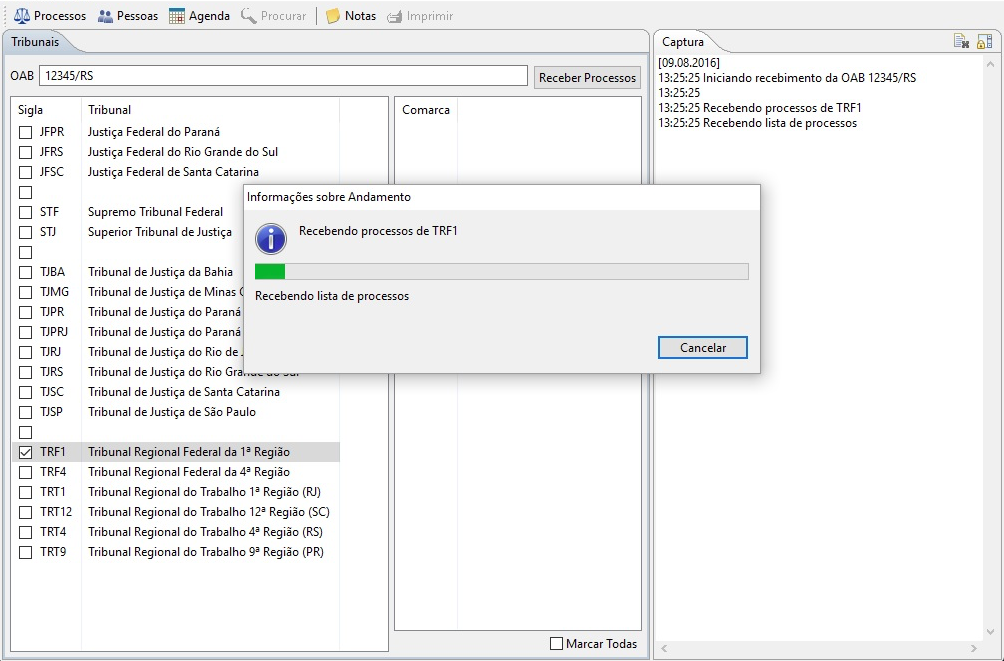Click the Imprimir printer icon
The width and height of the screenshot is (1004, 661).
point(419,16)
